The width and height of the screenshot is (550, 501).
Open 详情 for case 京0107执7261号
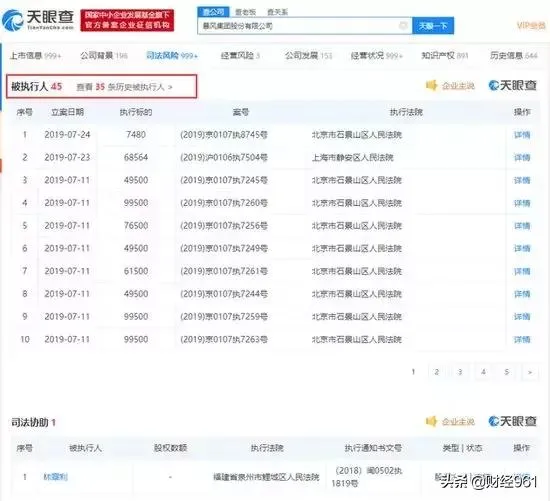click(522, 271)
